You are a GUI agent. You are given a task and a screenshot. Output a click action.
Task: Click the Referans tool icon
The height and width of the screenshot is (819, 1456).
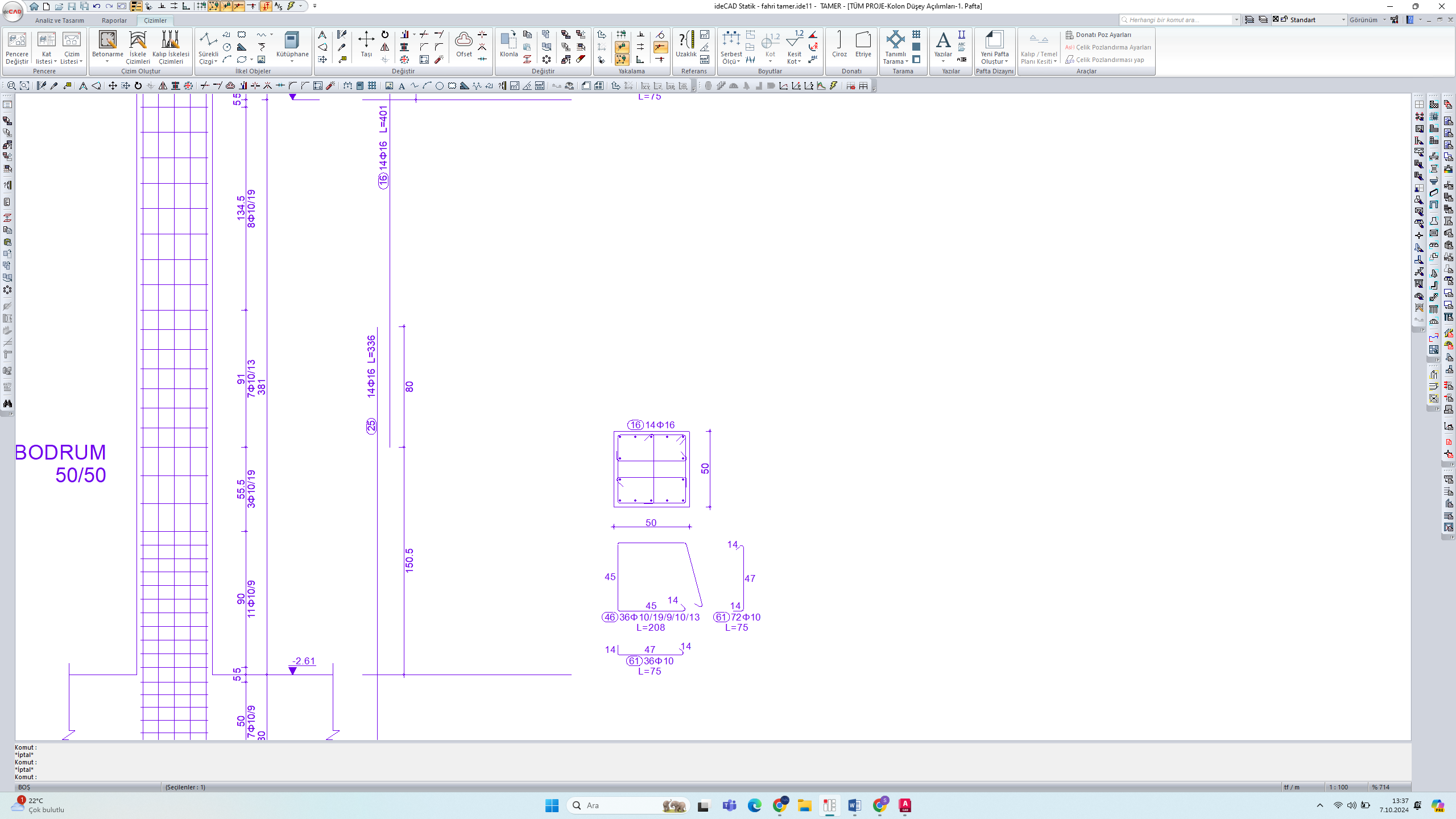pyautogui.click(x=693, y=71)
